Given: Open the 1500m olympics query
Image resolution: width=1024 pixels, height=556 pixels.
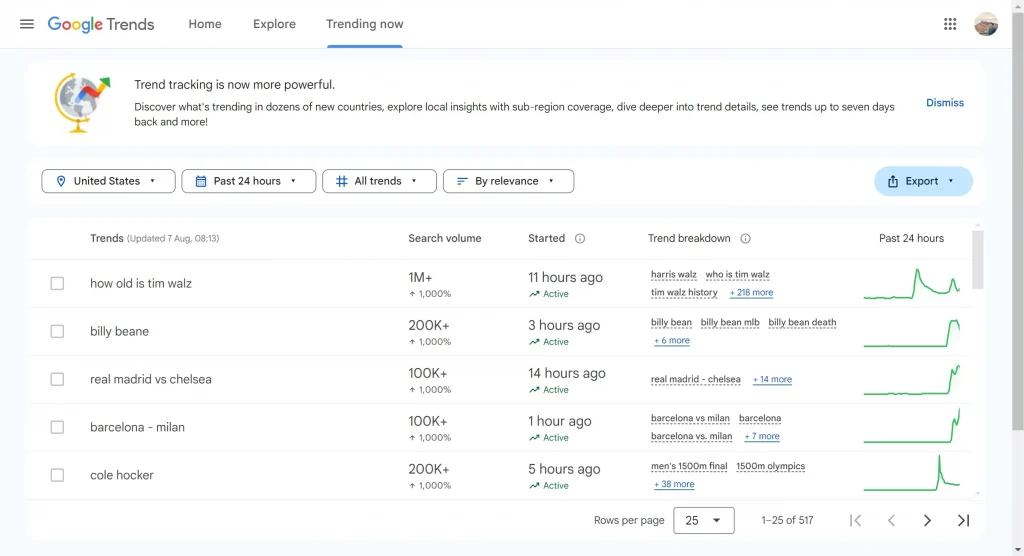Looking at the screenshot, I should (771, 466).
